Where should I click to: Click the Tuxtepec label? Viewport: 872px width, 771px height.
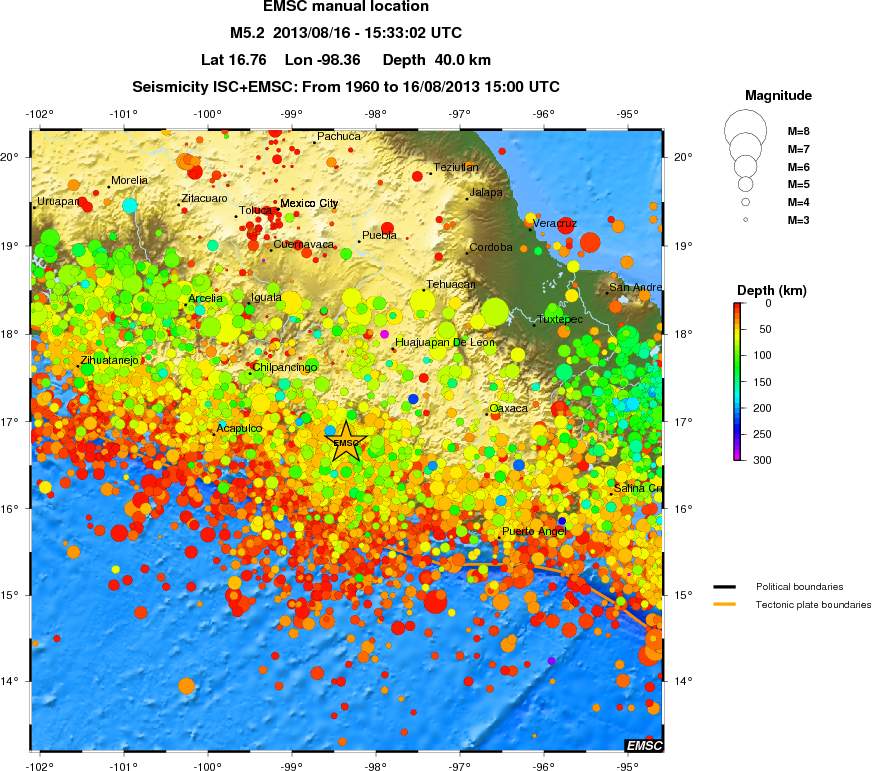[560, 319]
